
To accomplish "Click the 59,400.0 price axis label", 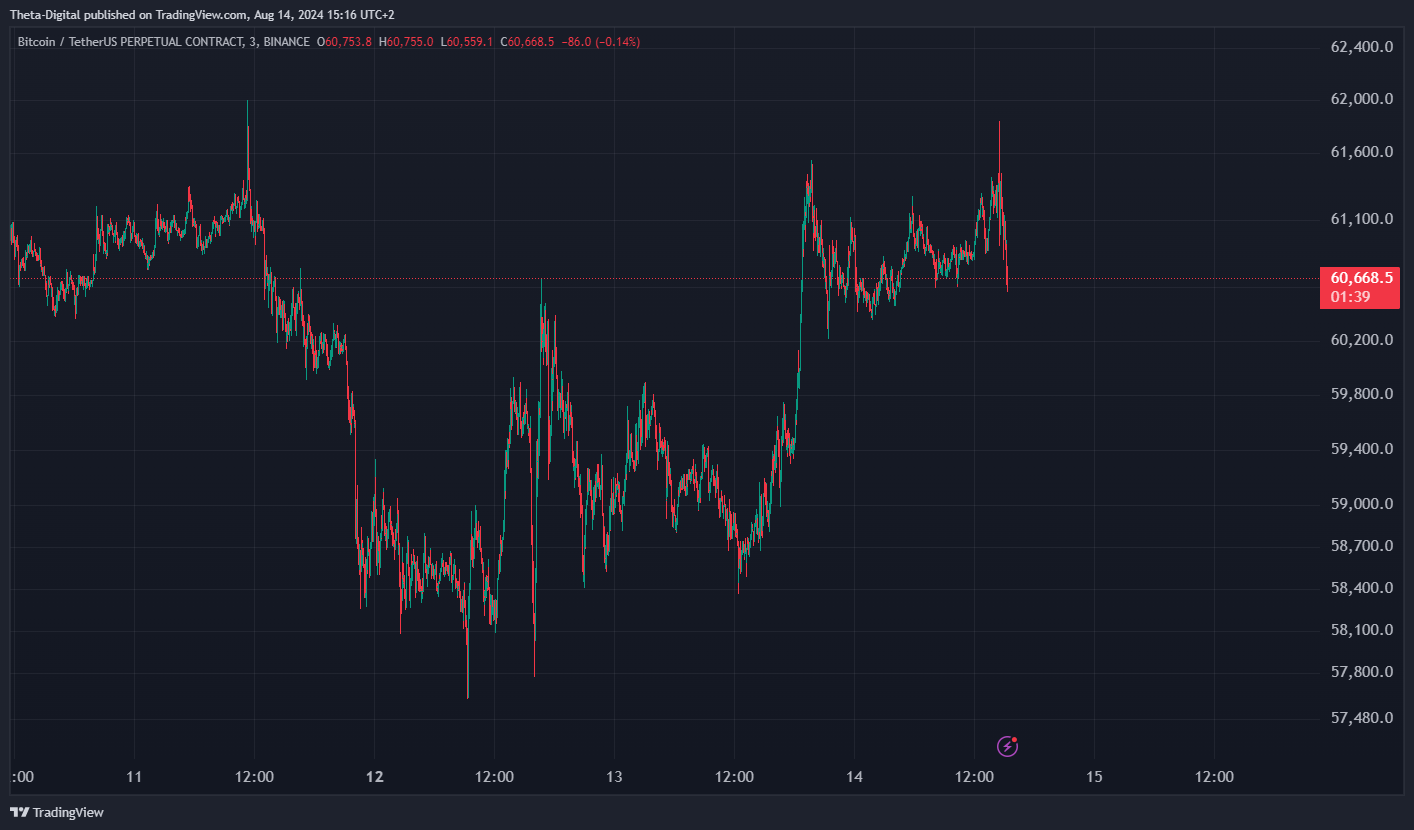I will tap(1361, 449).
